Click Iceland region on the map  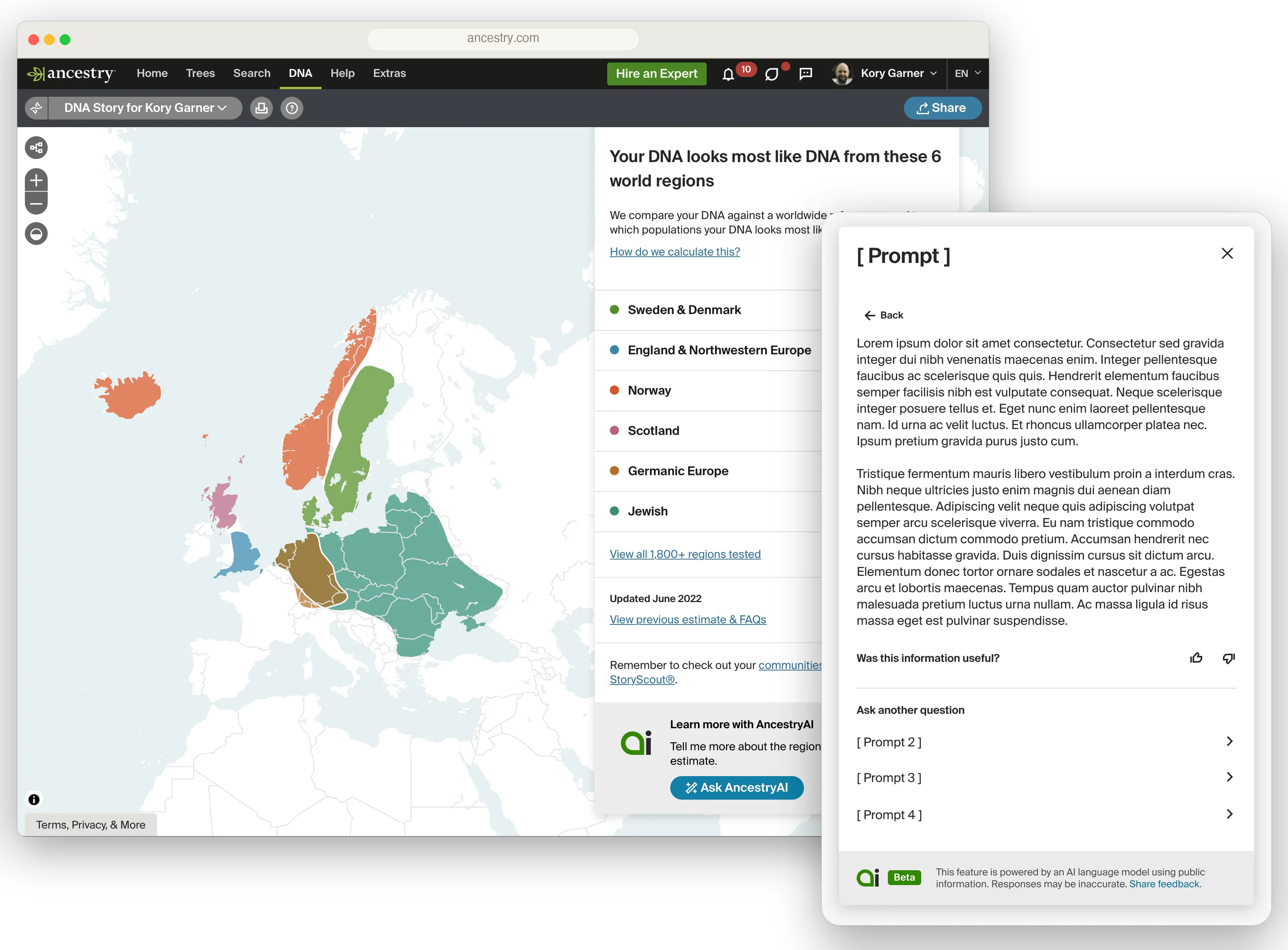point(129,396)
